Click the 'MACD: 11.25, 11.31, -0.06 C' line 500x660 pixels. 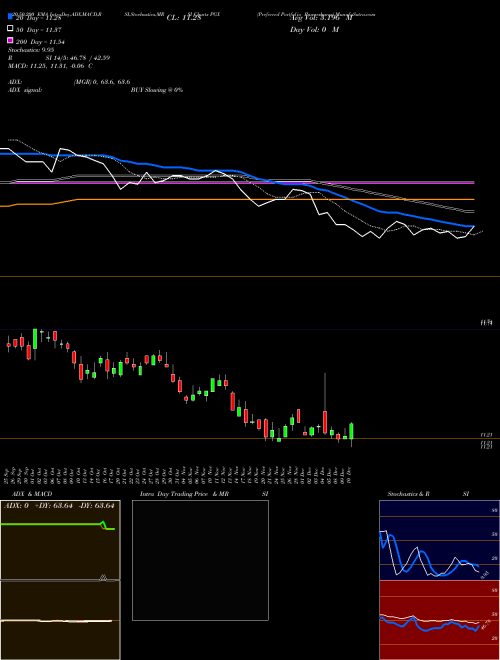point(51,66)
